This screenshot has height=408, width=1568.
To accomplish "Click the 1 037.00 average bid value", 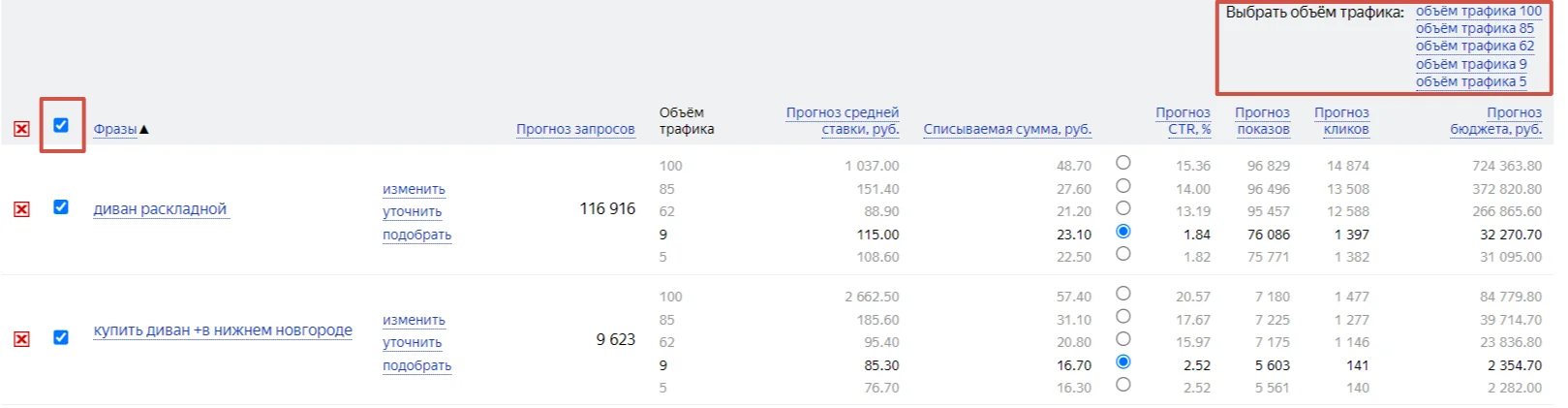I will (x=872, y=167).
